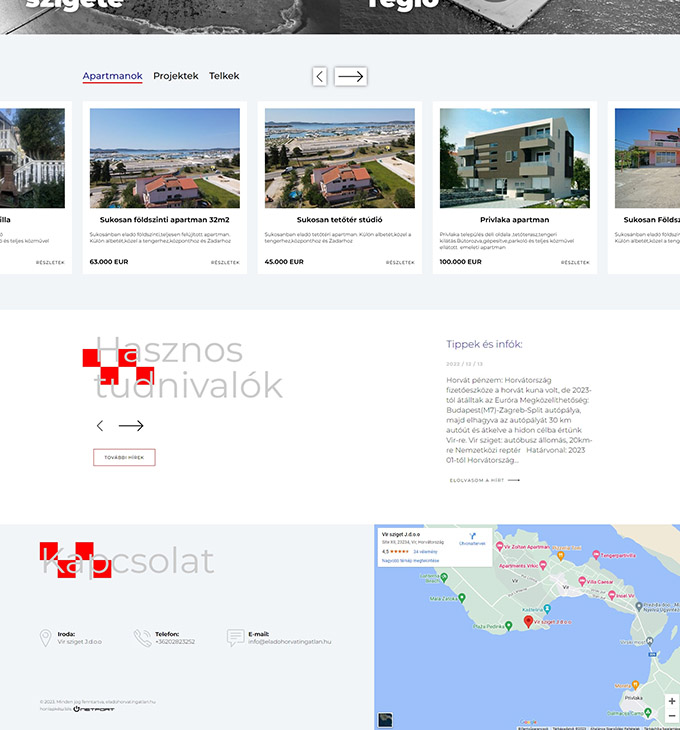Click the red Vir sziget J.d.o.o map marker
Screen dimensions: 680x730
(x=528, y=621)
